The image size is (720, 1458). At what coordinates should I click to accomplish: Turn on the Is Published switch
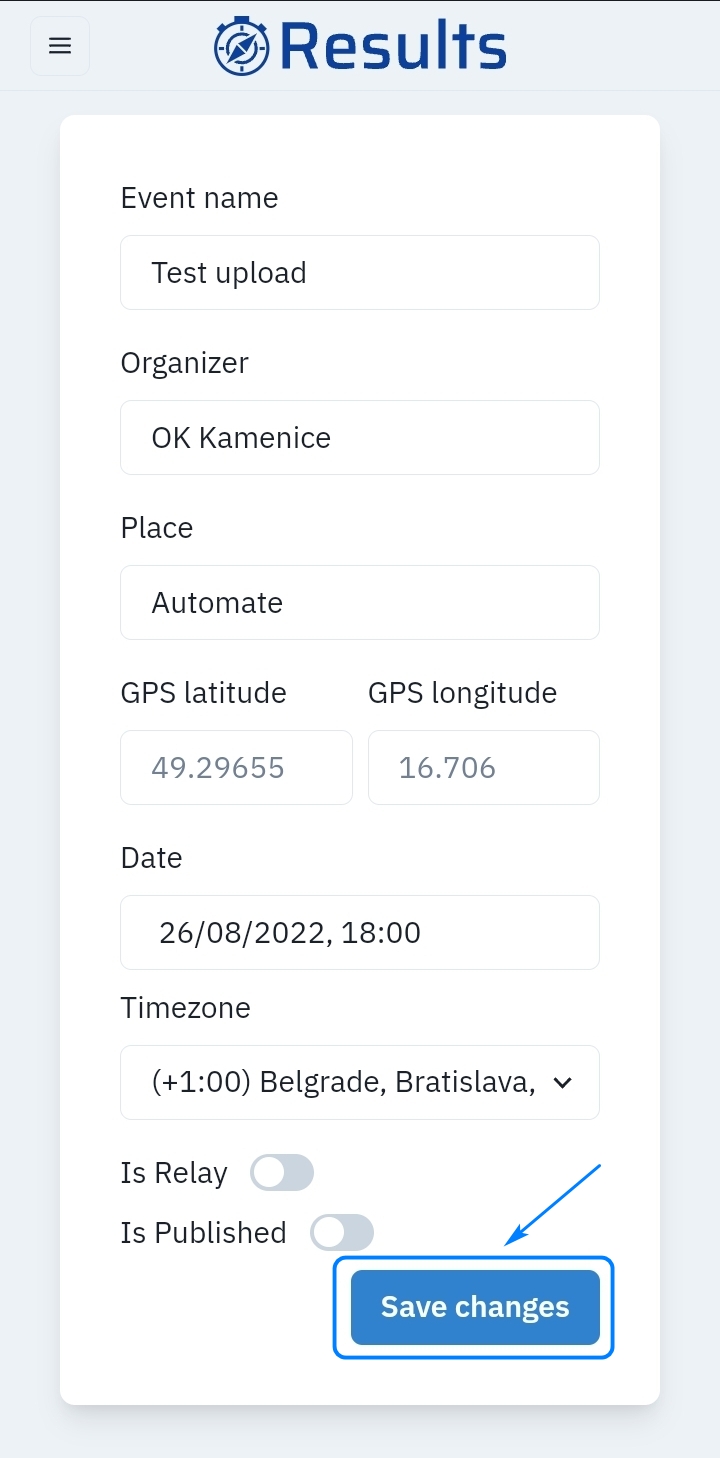[x=342, y=1232]
